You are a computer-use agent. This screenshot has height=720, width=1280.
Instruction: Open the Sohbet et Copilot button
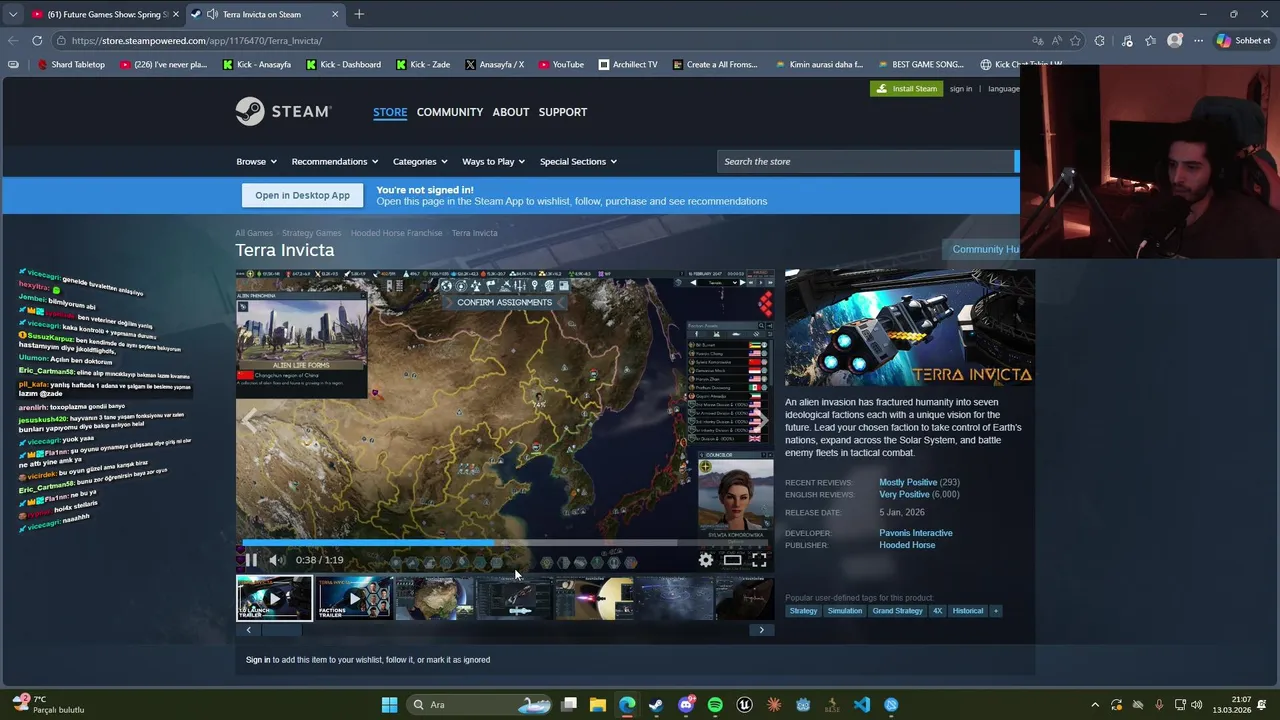tap(1243, 41)
